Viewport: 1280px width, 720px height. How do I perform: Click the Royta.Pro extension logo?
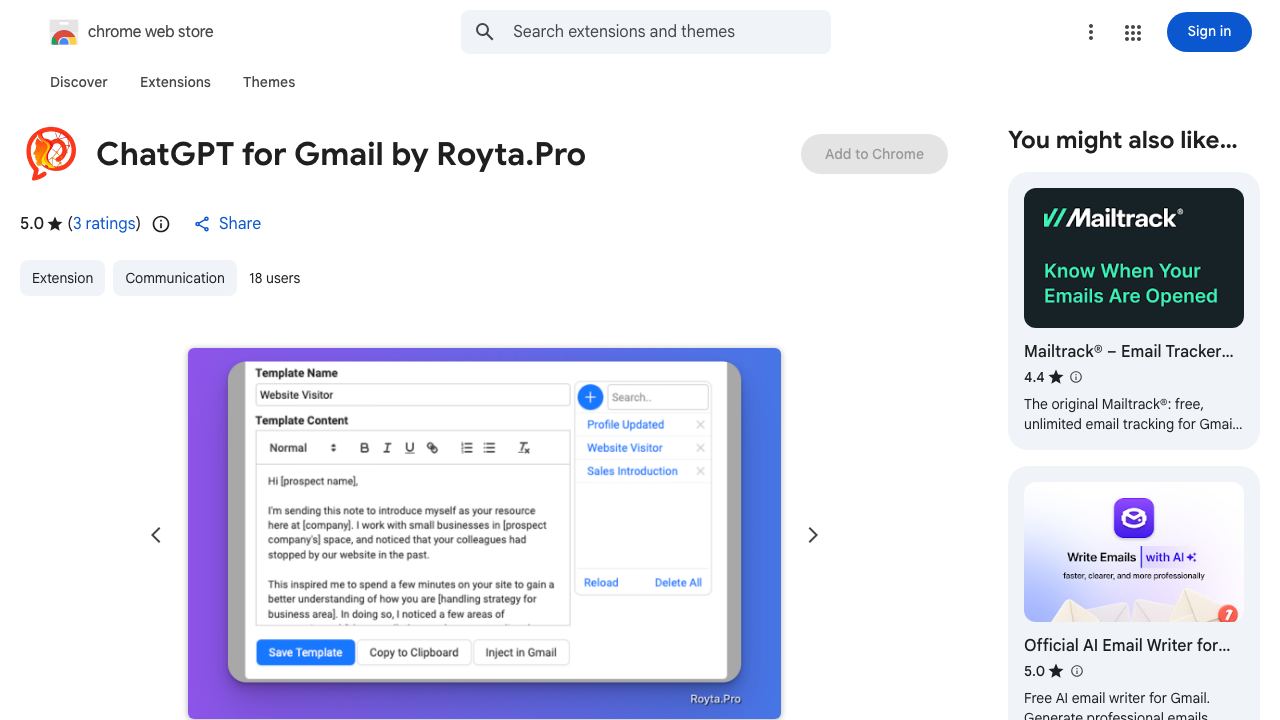click(50, 154)
